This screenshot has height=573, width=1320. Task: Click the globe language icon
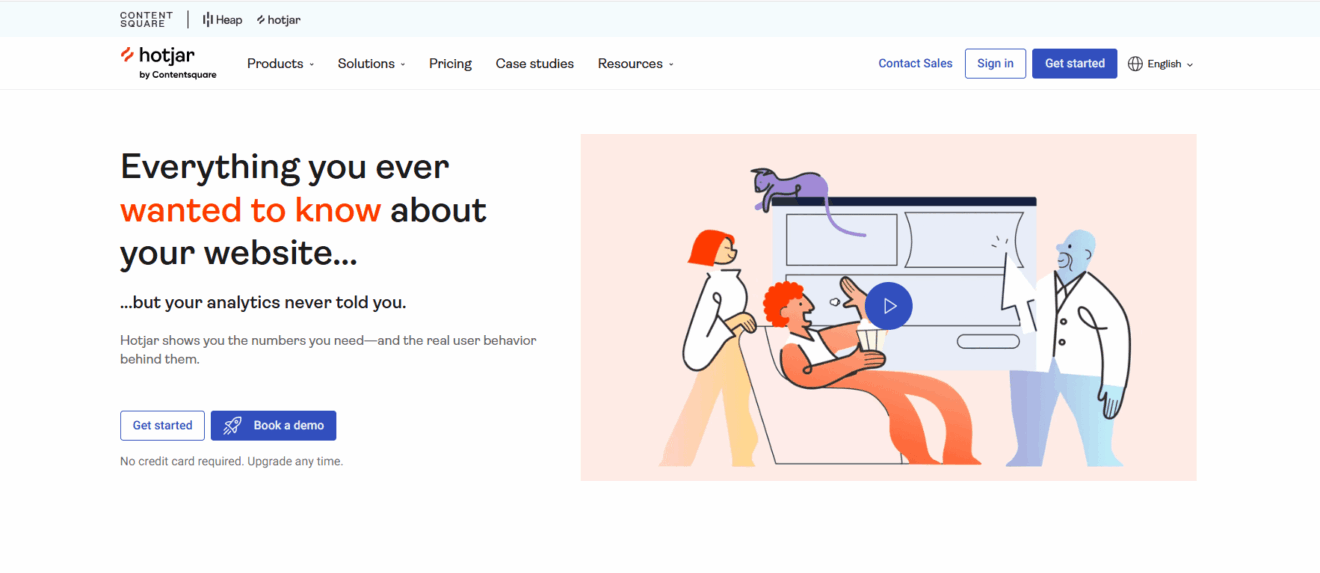click(1135, 64)
